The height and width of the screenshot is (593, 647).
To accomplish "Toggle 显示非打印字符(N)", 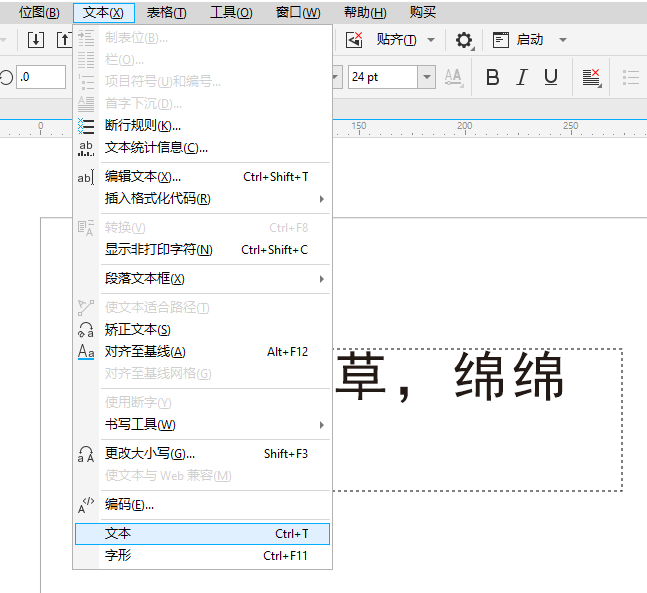I will tap(203, 250).
